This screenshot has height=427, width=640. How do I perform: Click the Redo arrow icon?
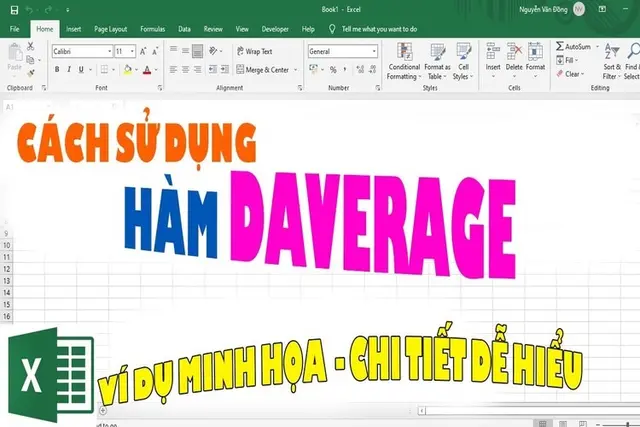[x=49, y=10]
